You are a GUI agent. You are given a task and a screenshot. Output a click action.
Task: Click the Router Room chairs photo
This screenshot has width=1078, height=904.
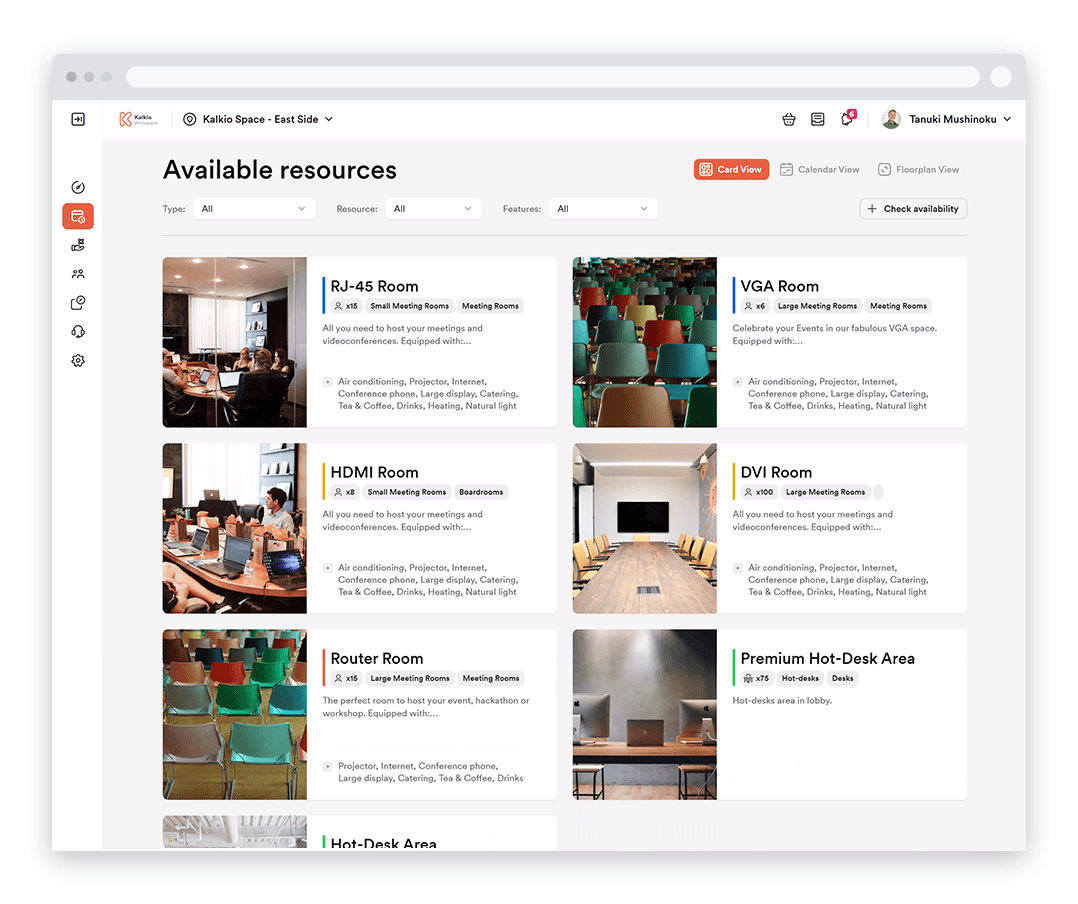pyautogui.click(x=234, y=715)
